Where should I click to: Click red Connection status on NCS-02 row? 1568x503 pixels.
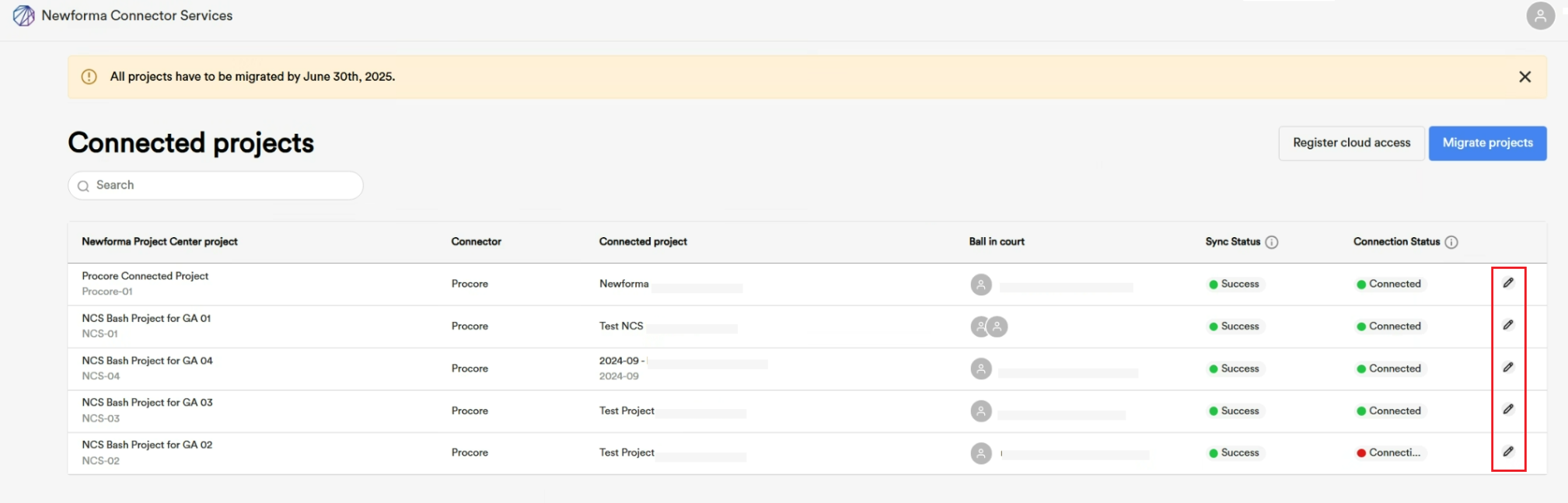click(x=1390, y=452)
